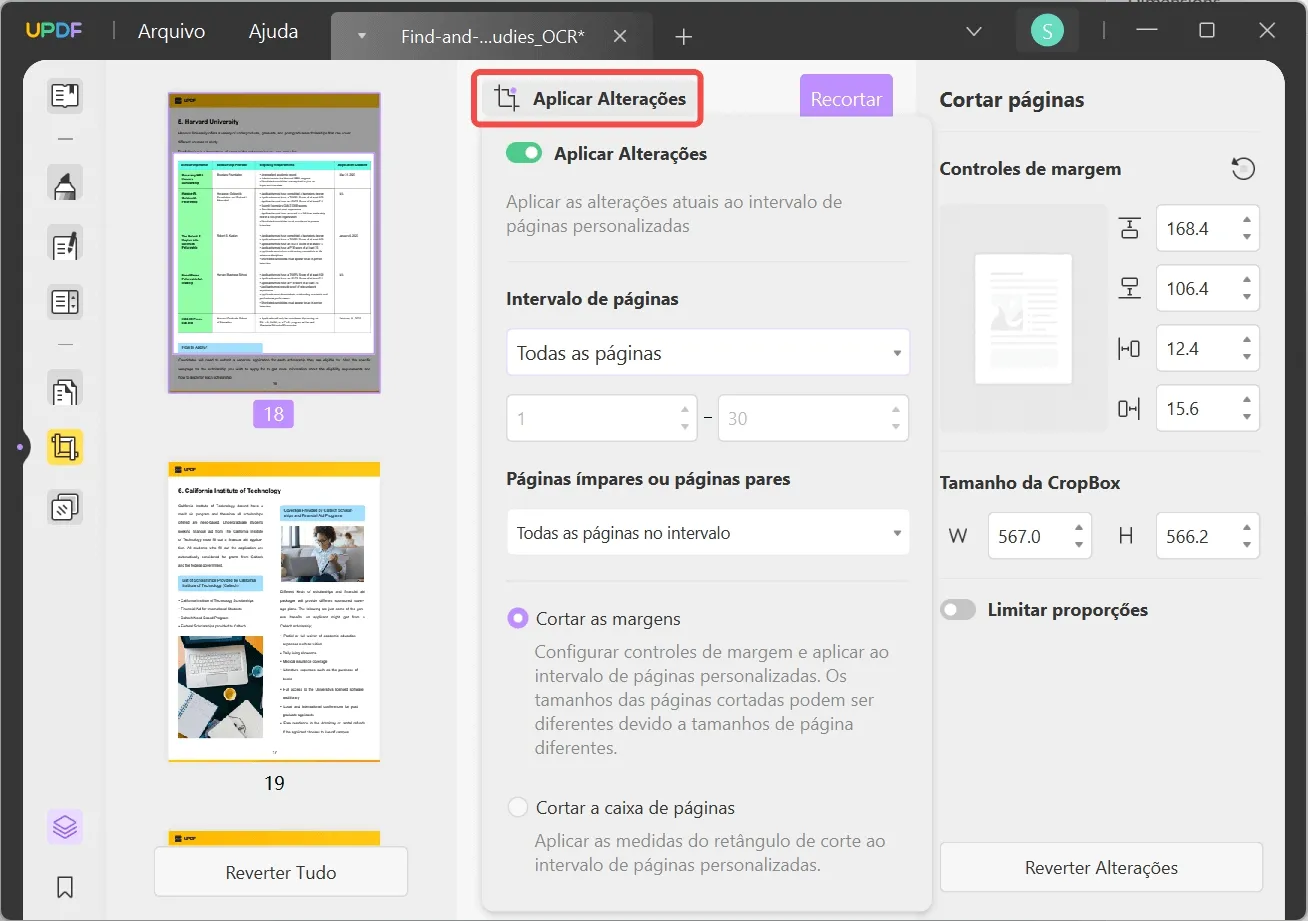Select the Crop tool in the sidebar
The width and height of the screenshot is (1308, 921).
click(64, 447)
